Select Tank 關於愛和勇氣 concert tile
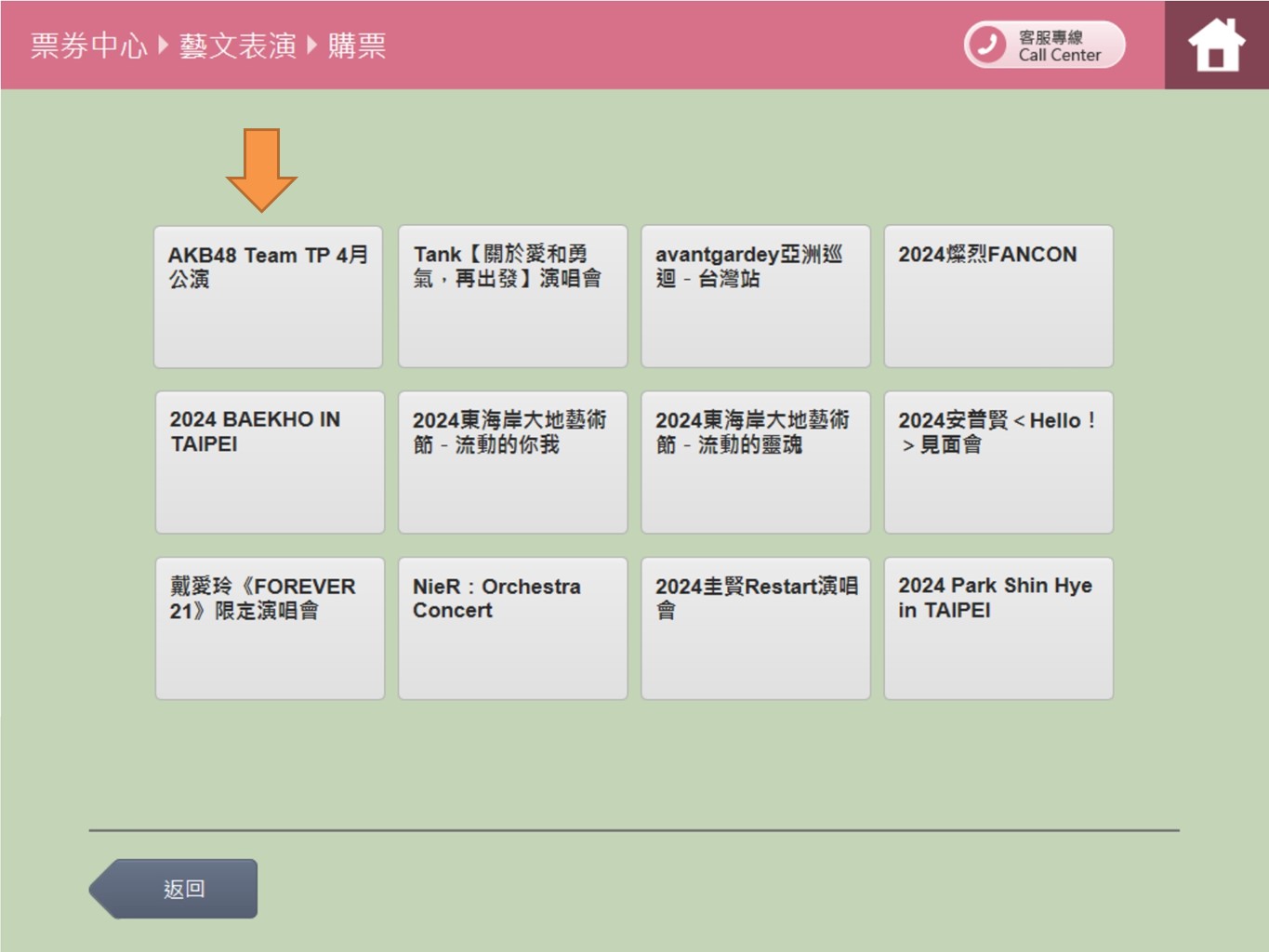The width and height of the screenshot is (1269, 952). click(512, 297)
